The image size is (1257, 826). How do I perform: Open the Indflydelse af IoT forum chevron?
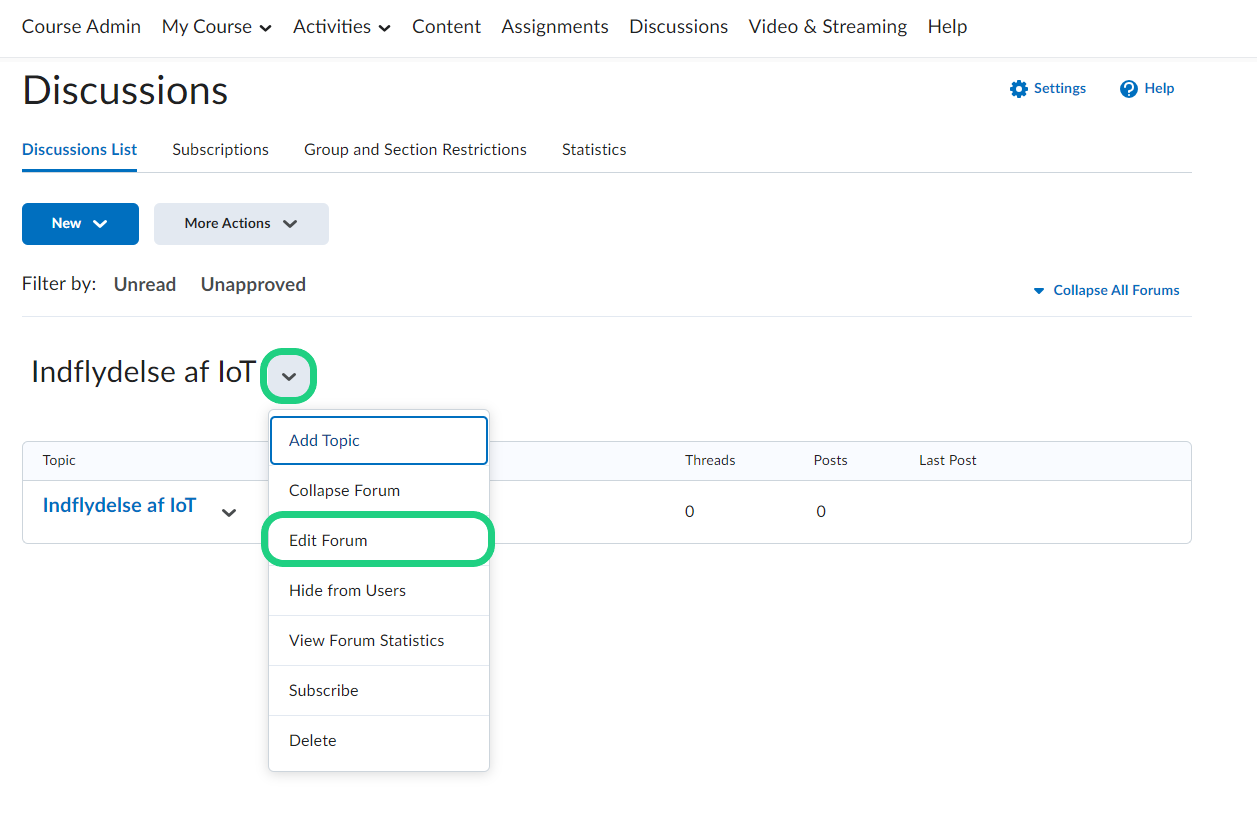(289, 376)
